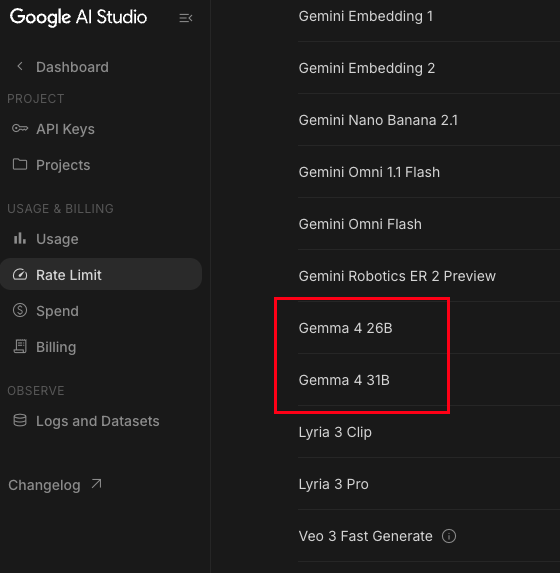The image size is (560, 573).
Task: Collapse the sidebar using the menu icon
Action: click(x=186, y=18)
